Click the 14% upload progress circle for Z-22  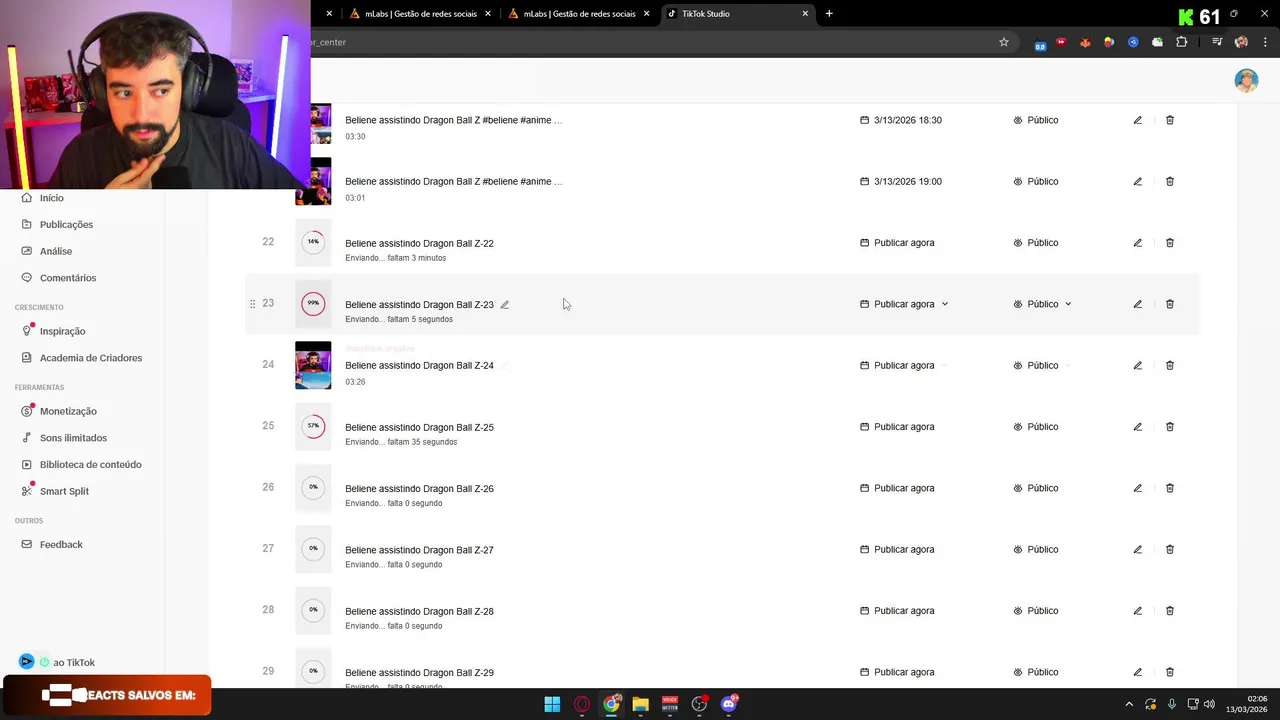click(x=313, y=242)
